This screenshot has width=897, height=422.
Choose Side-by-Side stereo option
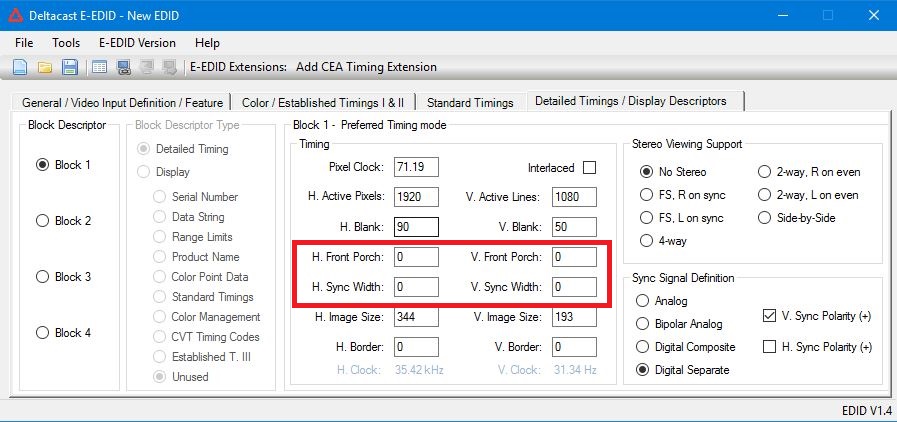(x=766, y=217)
